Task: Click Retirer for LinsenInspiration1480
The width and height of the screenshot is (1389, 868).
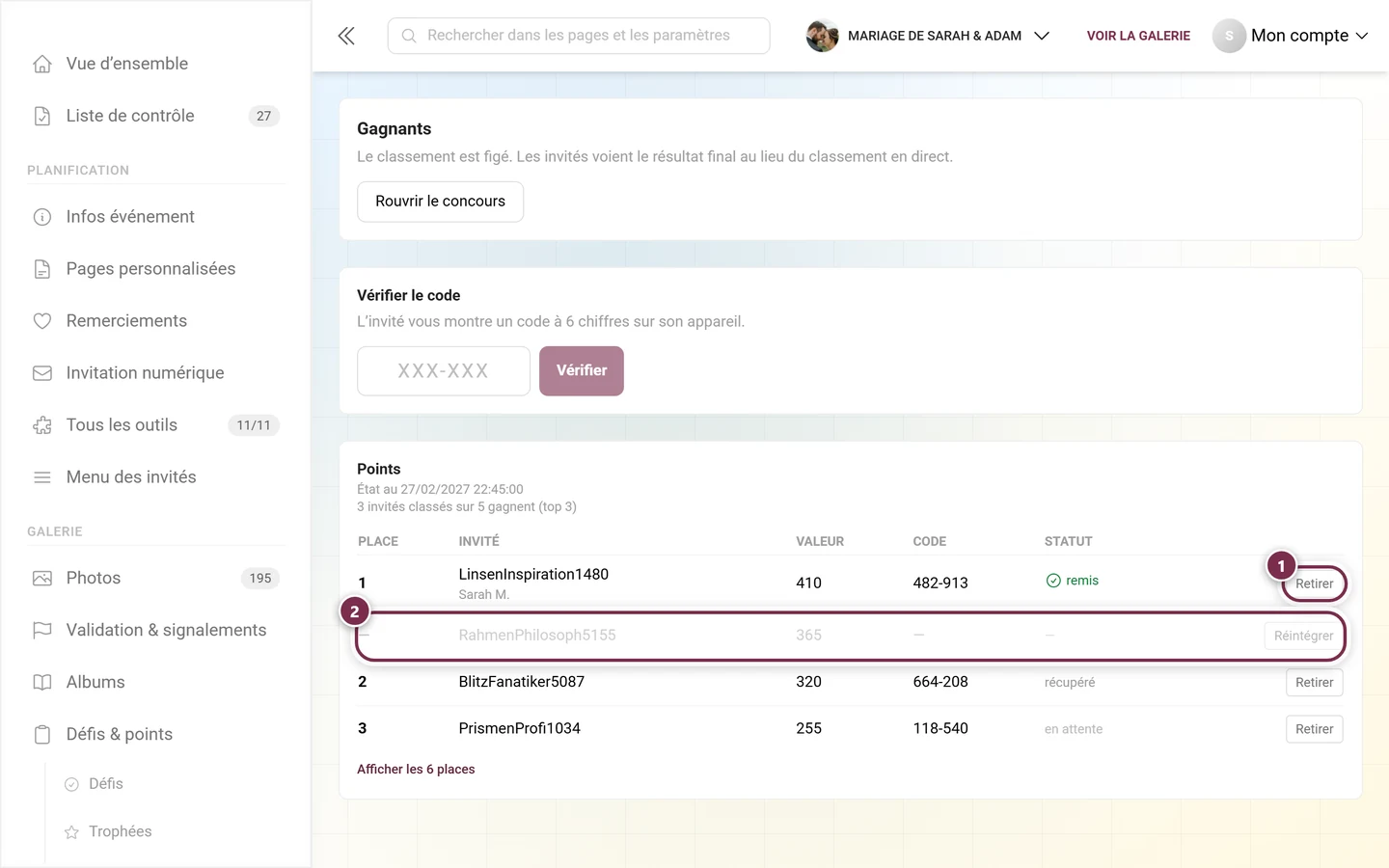Action: tap(1314, 583)
